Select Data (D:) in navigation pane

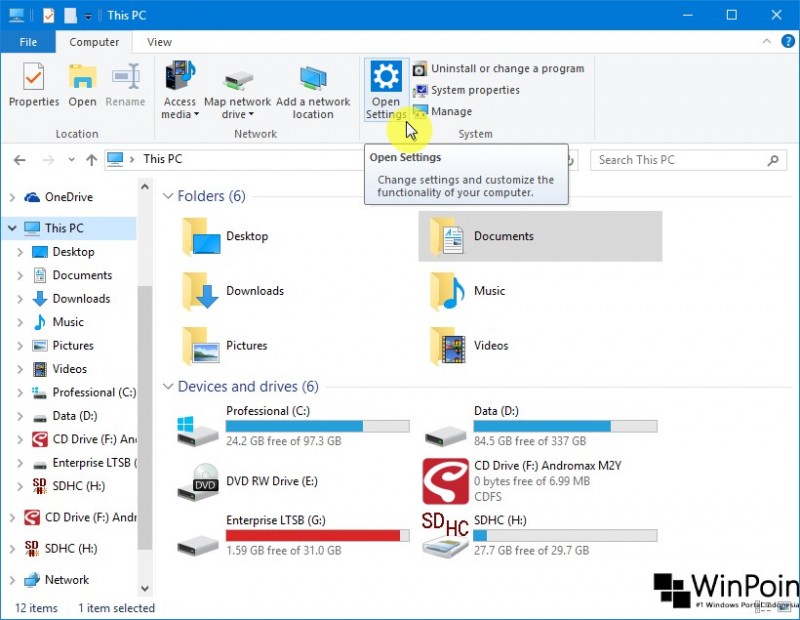[74, 416]
